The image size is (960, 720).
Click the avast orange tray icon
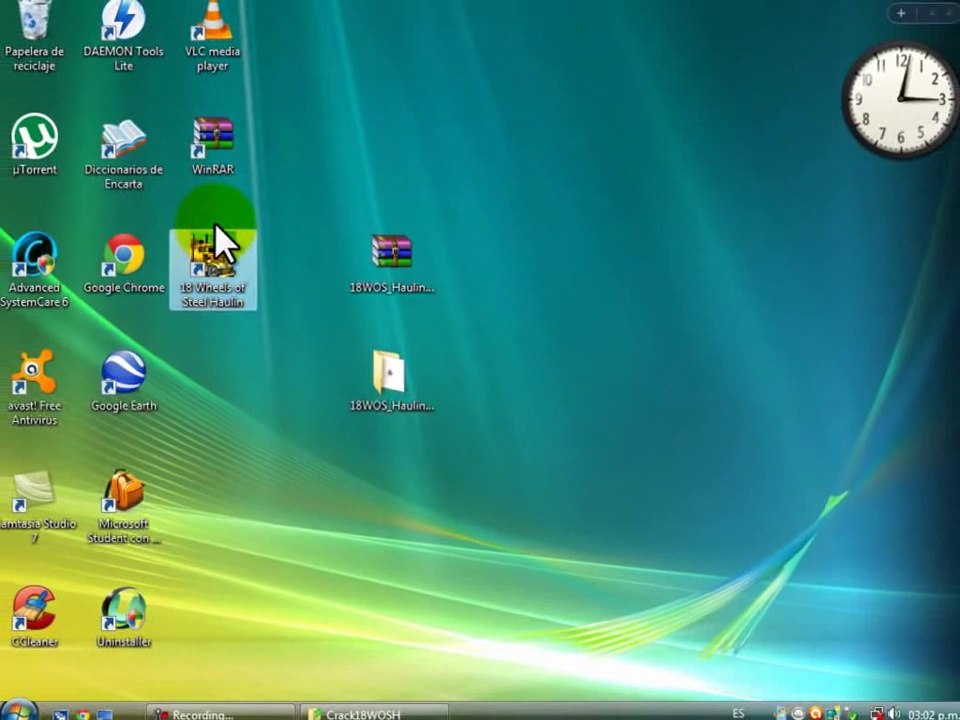coord(816,713)
